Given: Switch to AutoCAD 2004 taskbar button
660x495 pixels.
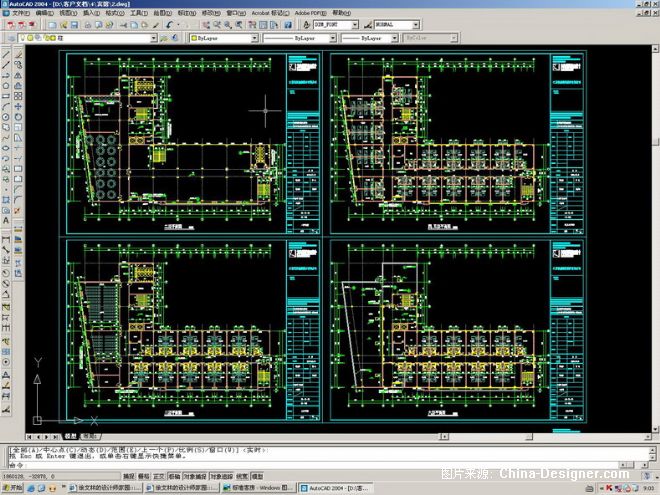Looking at the screenshot, I should (335, 488).
